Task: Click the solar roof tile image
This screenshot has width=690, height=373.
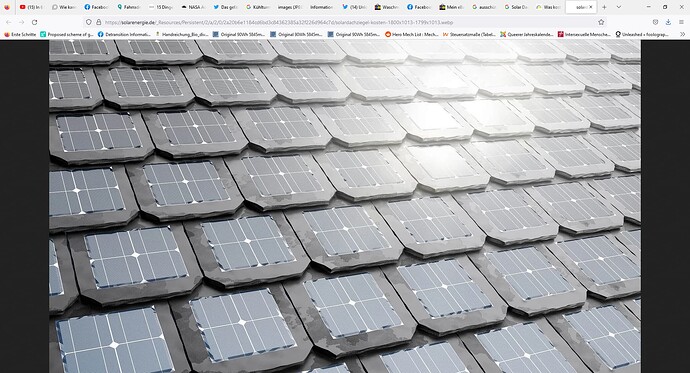Action: (x=345, y=206)
